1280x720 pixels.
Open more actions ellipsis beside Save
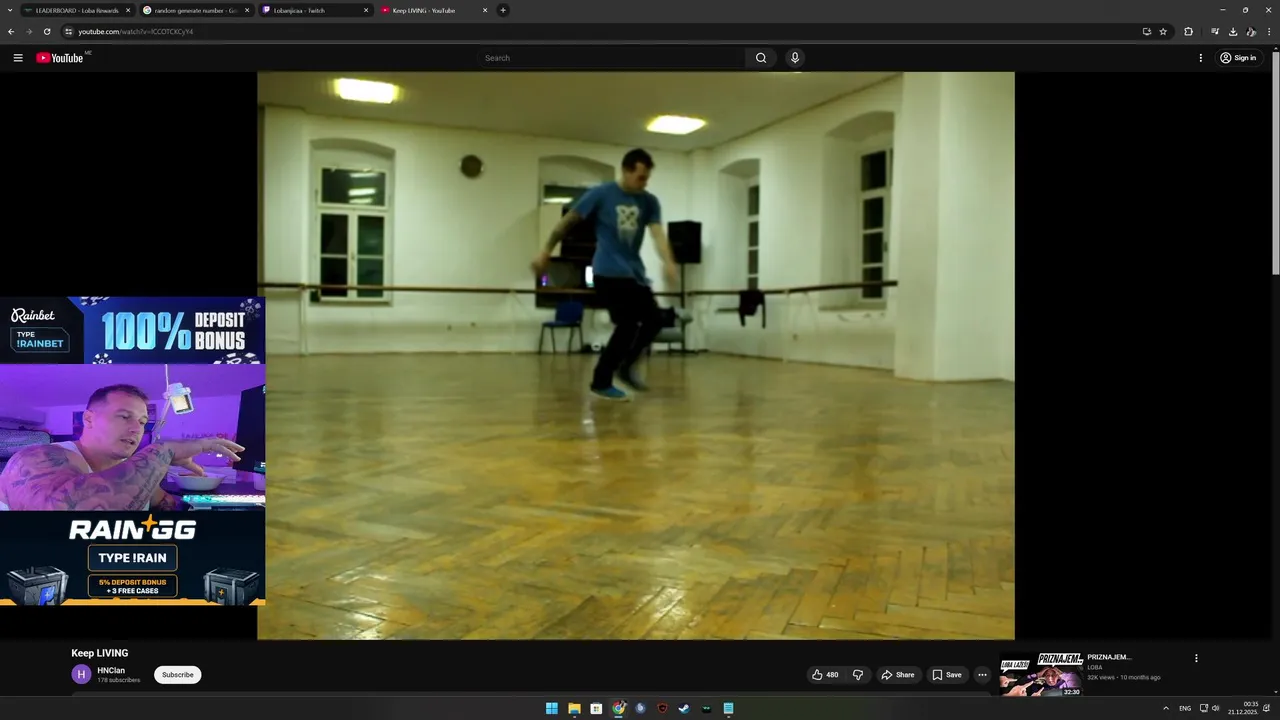982,675
